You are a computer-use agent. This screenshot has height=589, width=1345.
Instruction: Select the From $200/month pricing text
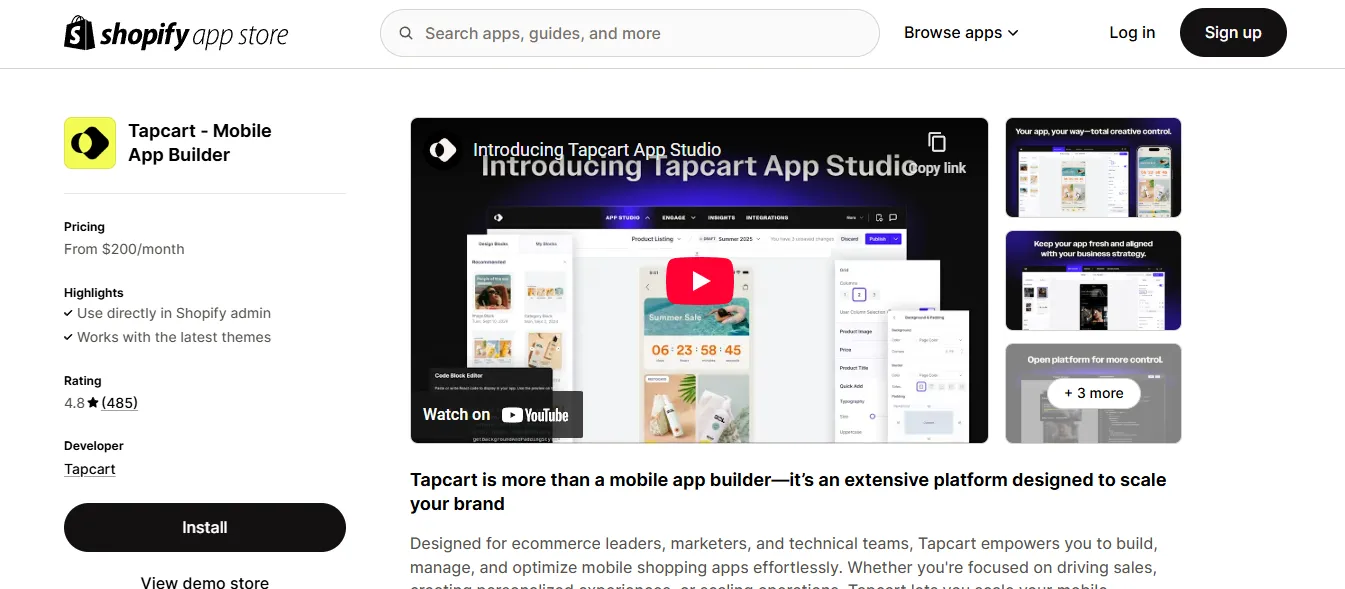pyautogui.click(x=124, y=249)
